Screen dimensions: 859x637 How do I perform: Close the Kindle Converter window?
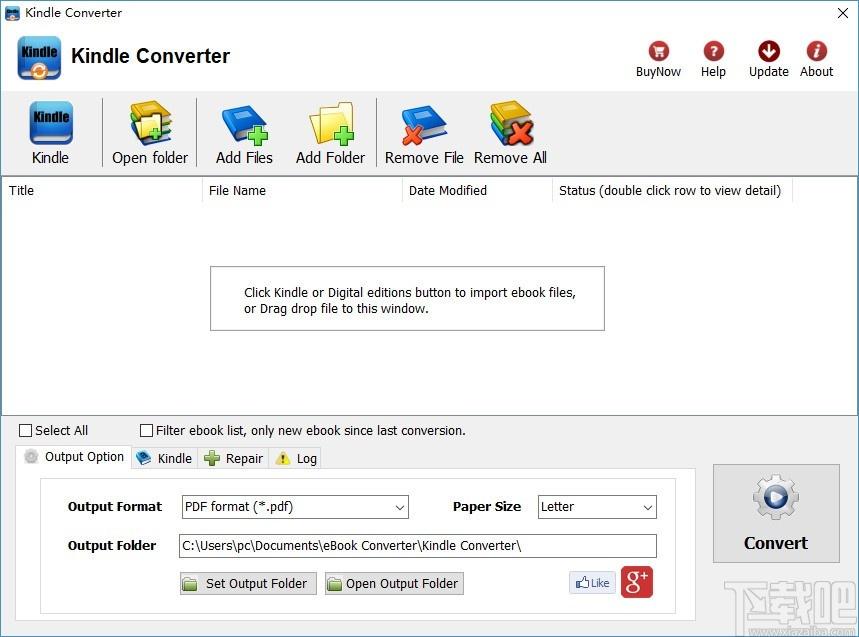(843, 13)
